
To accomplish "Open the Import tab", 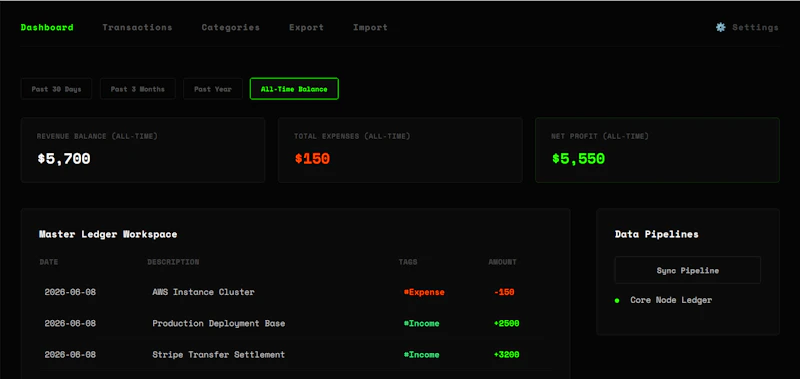I will (370, 28).
